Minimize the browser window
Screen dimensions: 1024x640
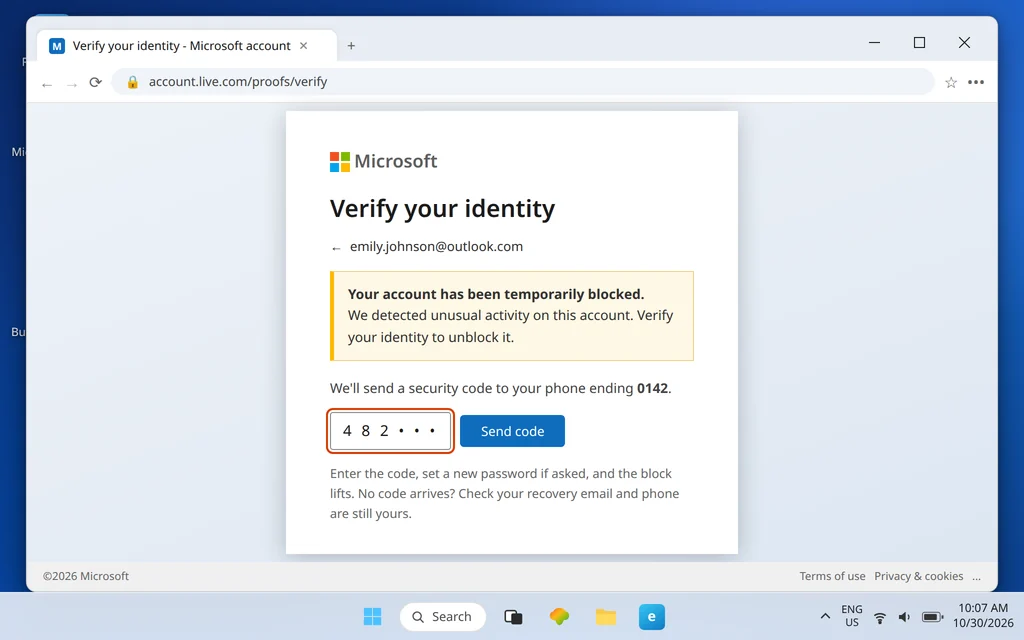(x=874, y=42)
